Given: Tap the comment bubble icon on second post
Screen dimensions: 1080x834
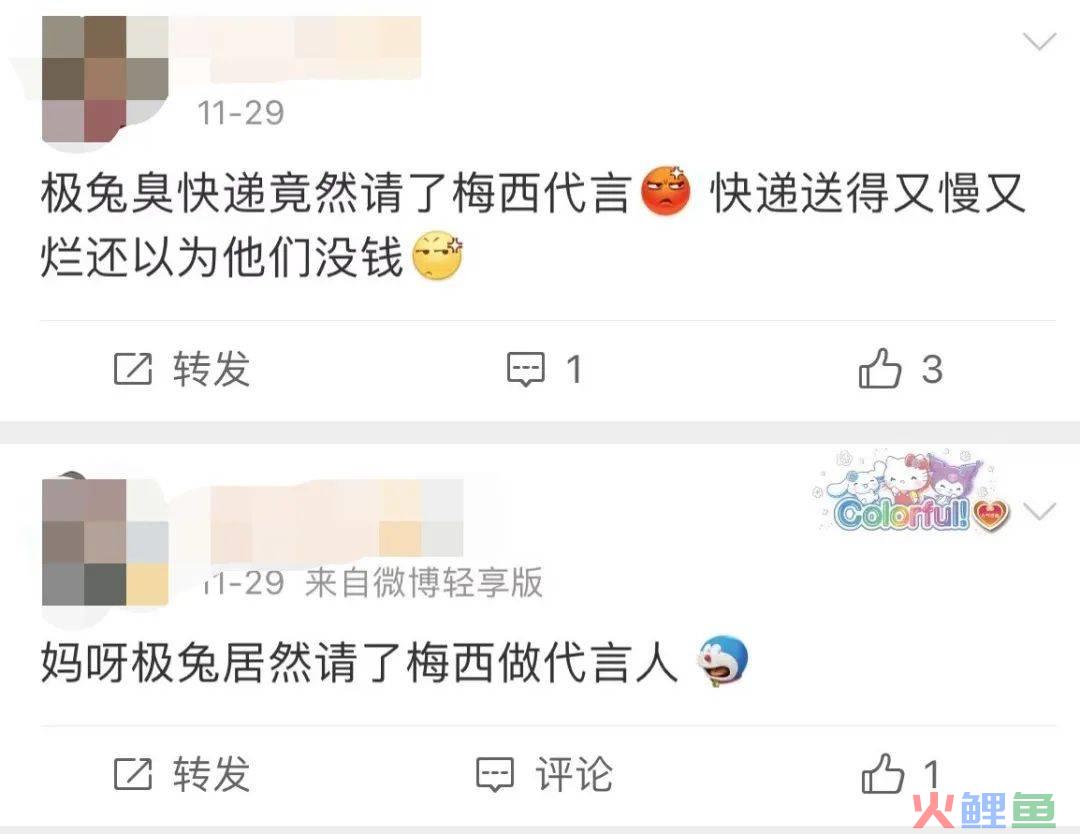Looking at the screenshot, I should tap(495, 775).
